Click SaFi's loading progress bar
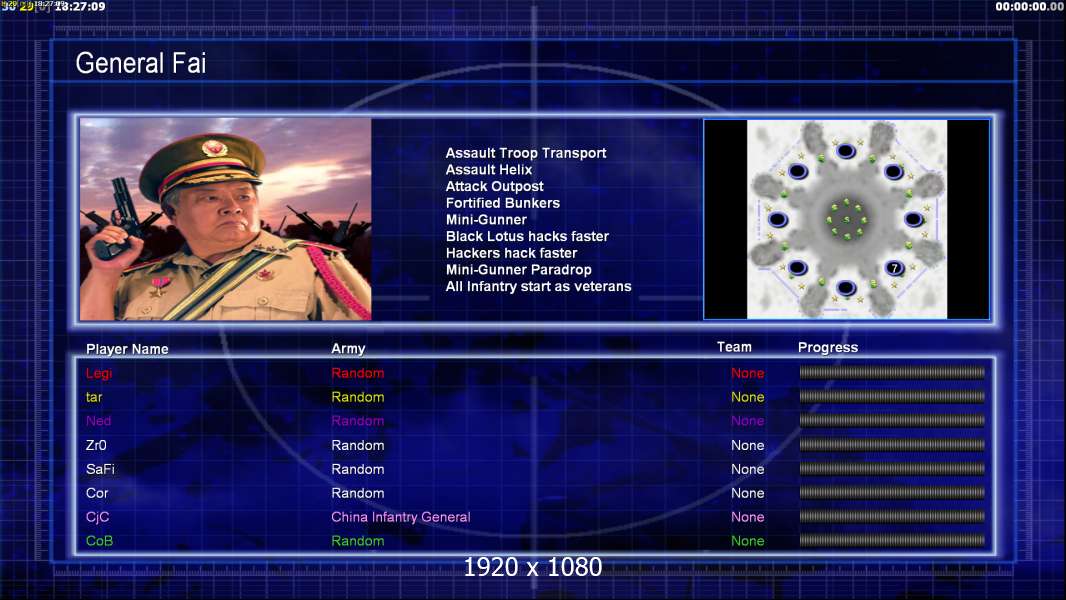The image size is (1066, 600). click(892, 468)
